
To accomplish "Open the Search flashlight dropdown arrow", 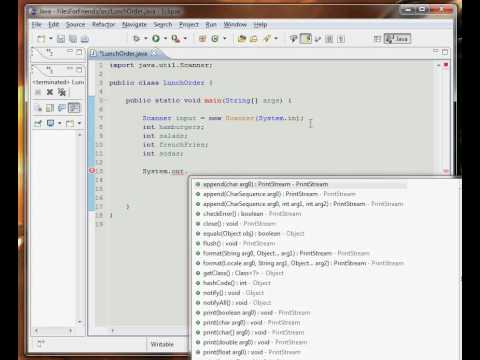I will [276, 39].
